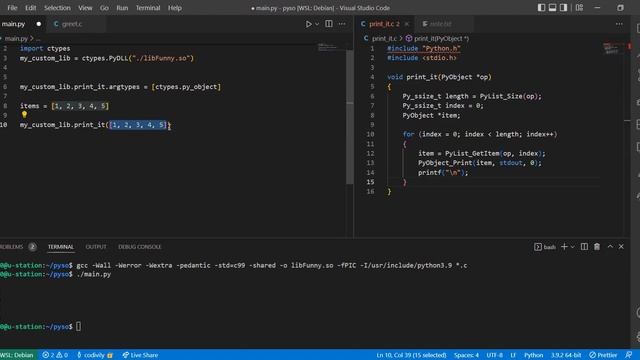Viewport: 640px width, 360px height.
Task: Open the Run menu
Action: (x=122, y=8)
